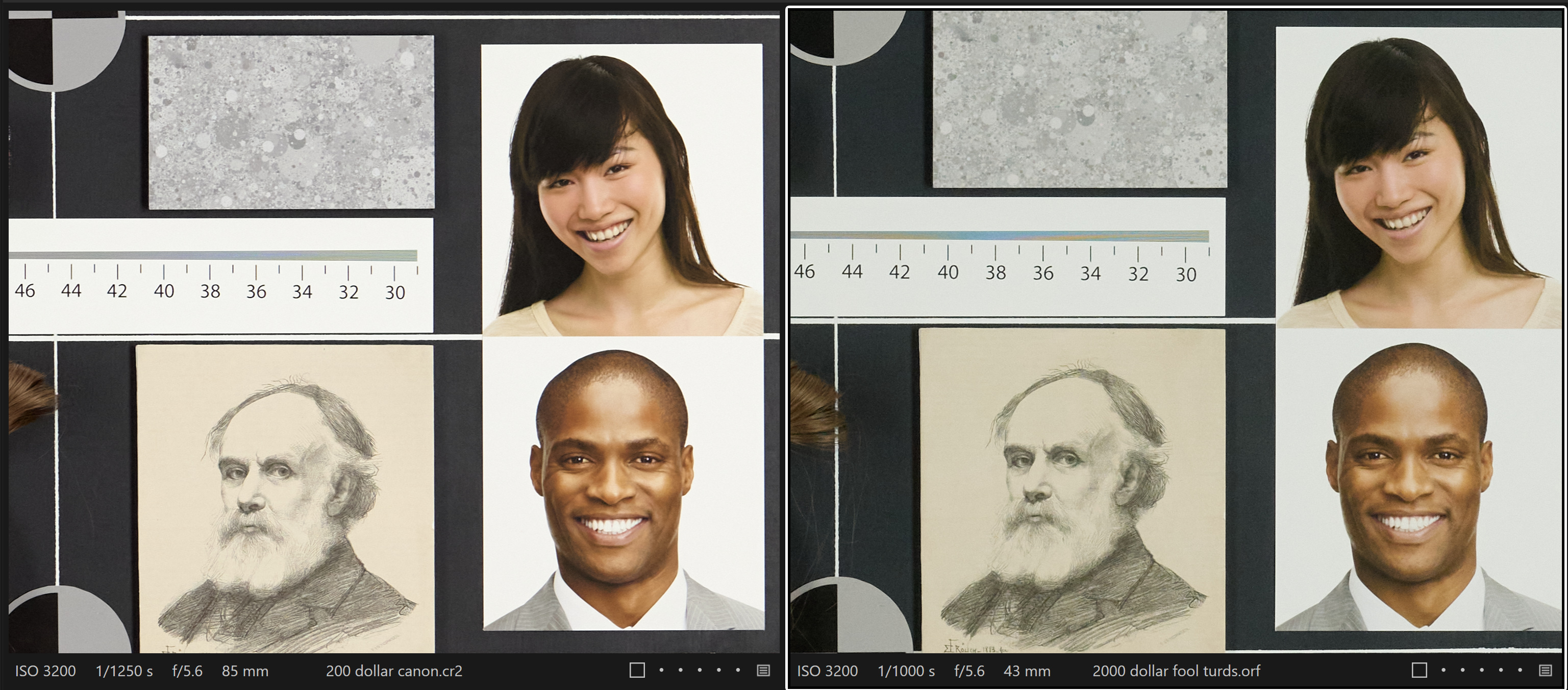Set a four-star rating on 200 dollar canon.cr2
Screen dimensions: 1568x690
719,671
